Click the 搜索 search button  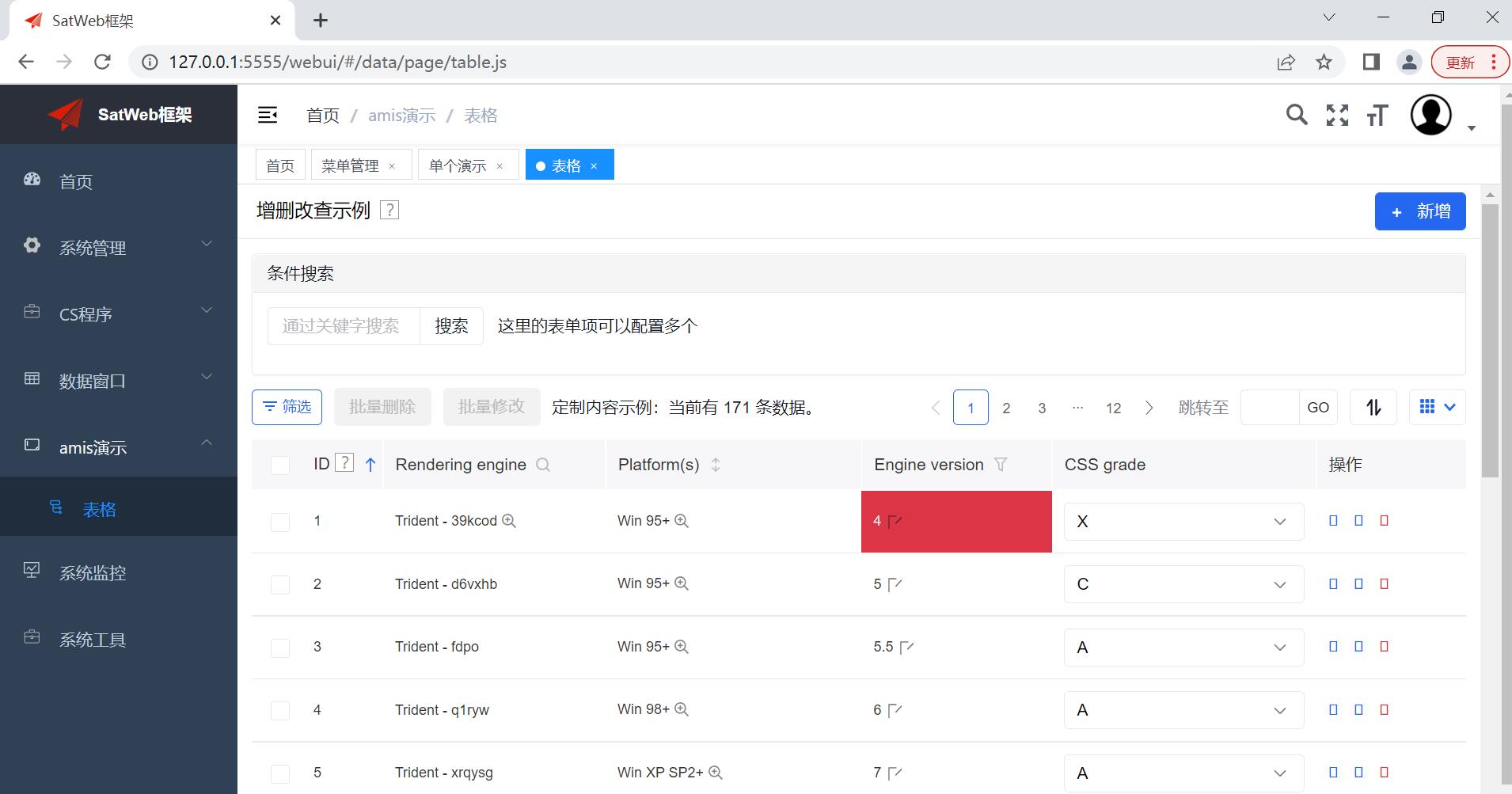(451, 326)
